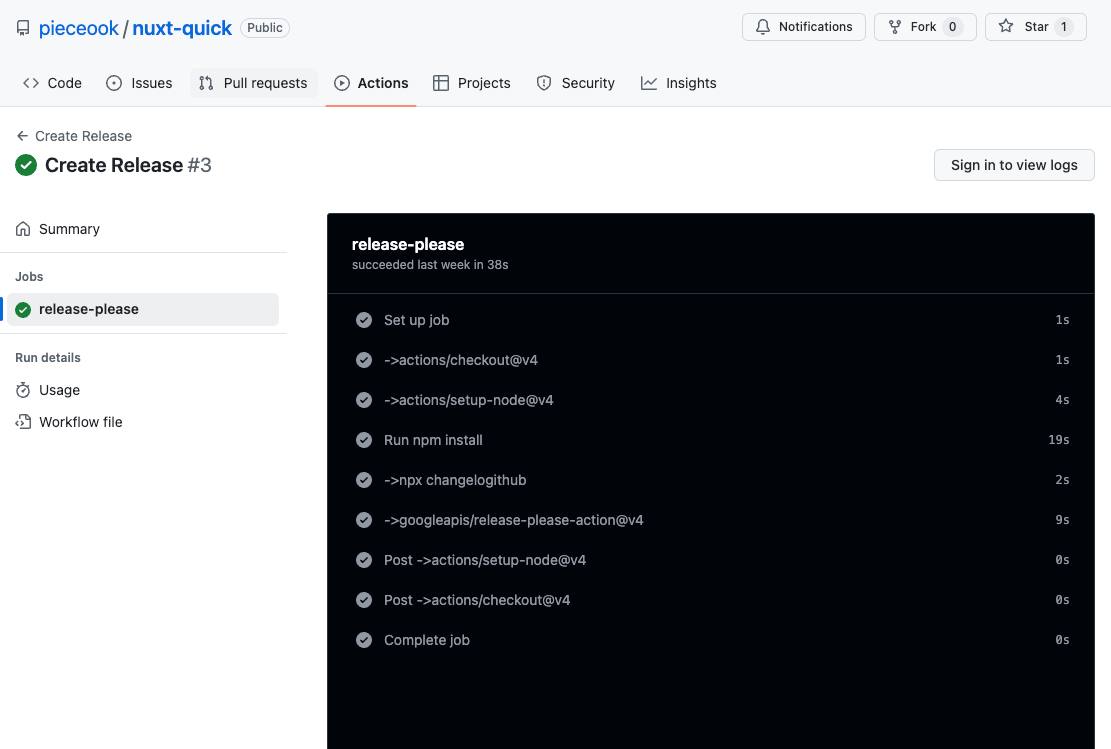Screen dimensions: 1111x749
Task: Switch to the Issues tab
Action: coord(139,83)
